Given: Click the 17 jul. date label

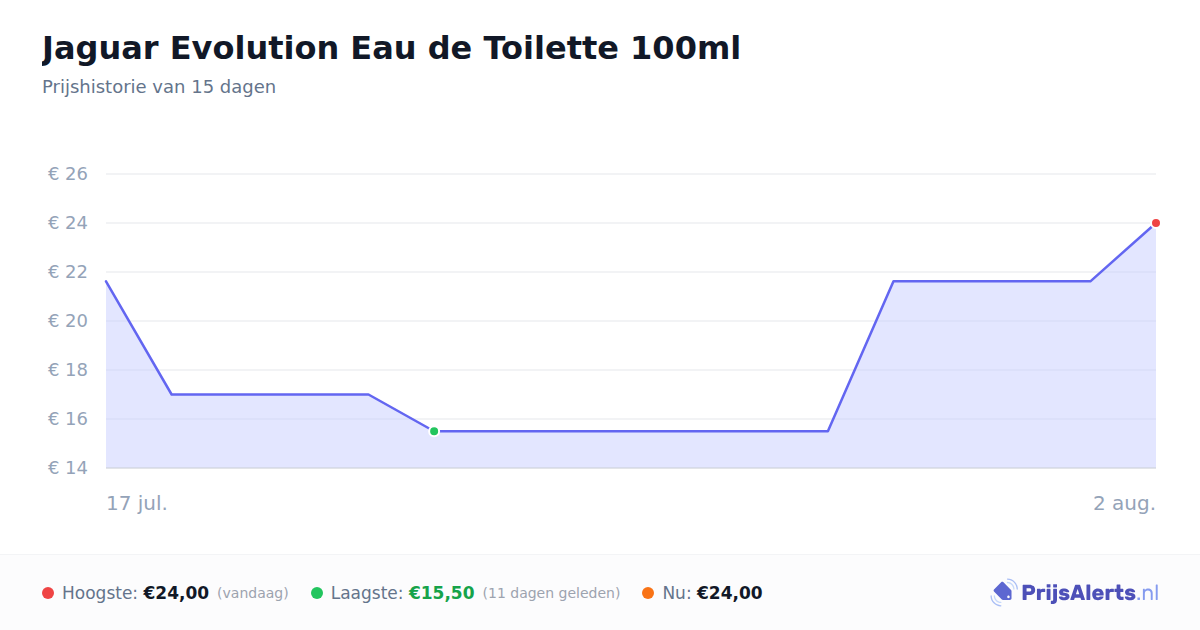Looking at the screenshot, I should coord(137,503).
